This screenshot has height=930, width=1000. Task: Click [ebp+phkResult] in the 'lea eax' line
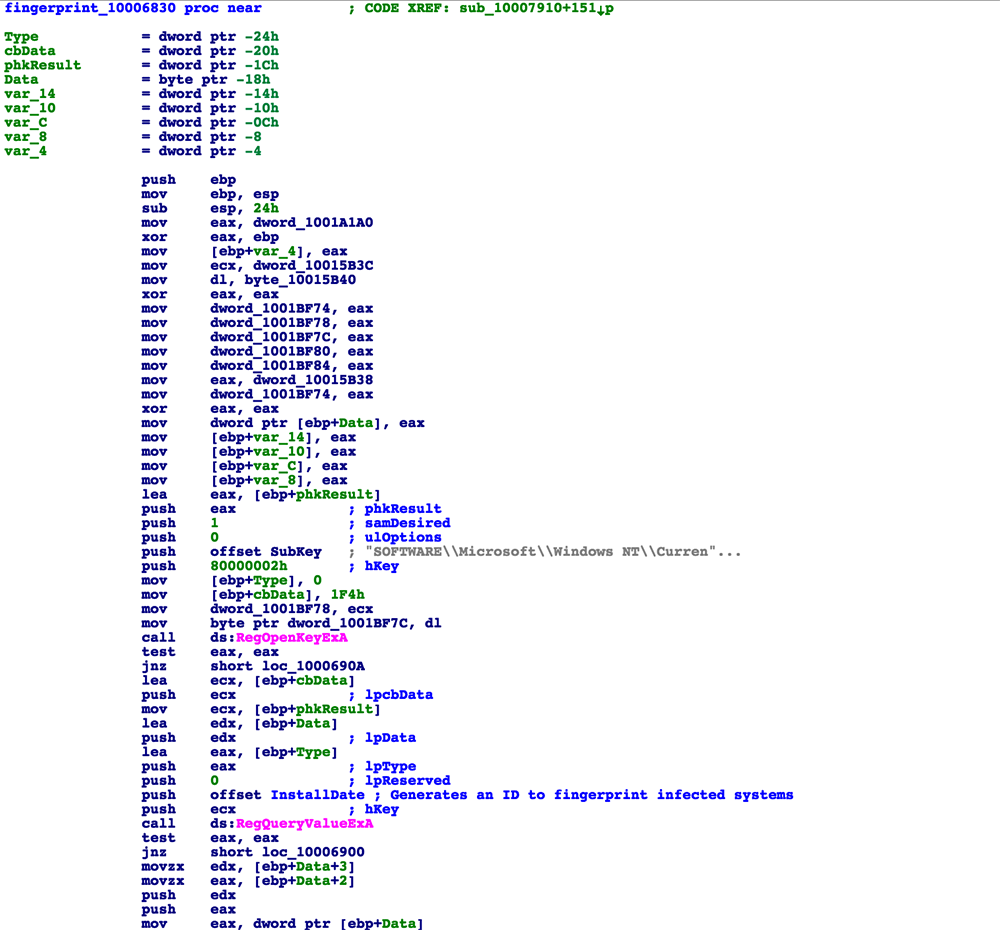317,495
